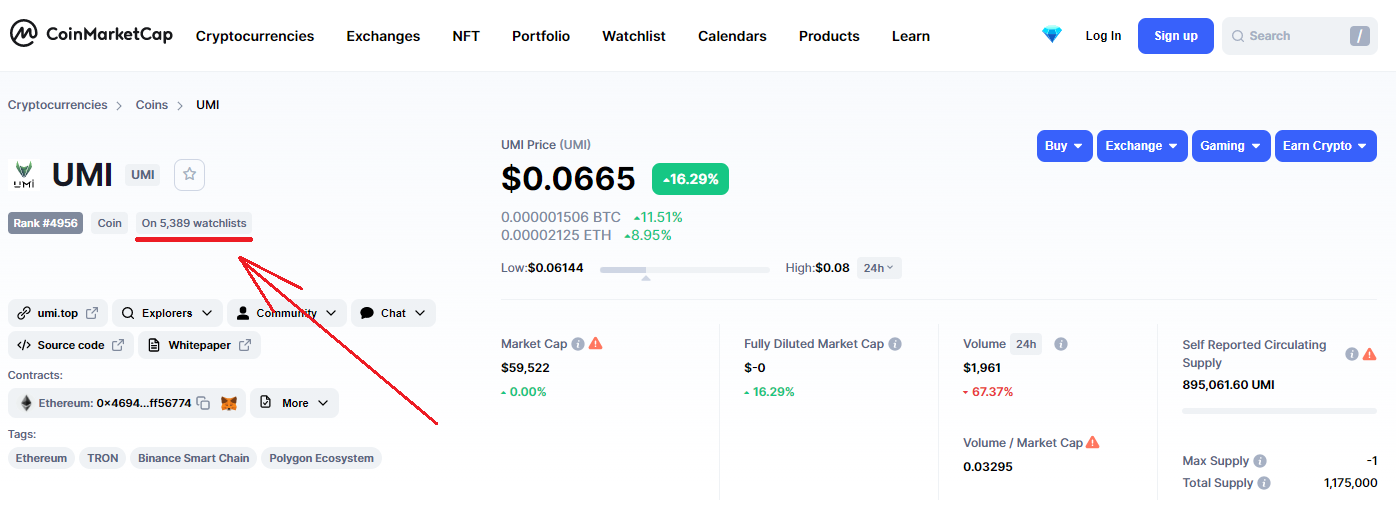The width and height of the screenshot is (1396, 514).
Task: Expand the Explorers dropdown
Action: click(x=167, y=313)
